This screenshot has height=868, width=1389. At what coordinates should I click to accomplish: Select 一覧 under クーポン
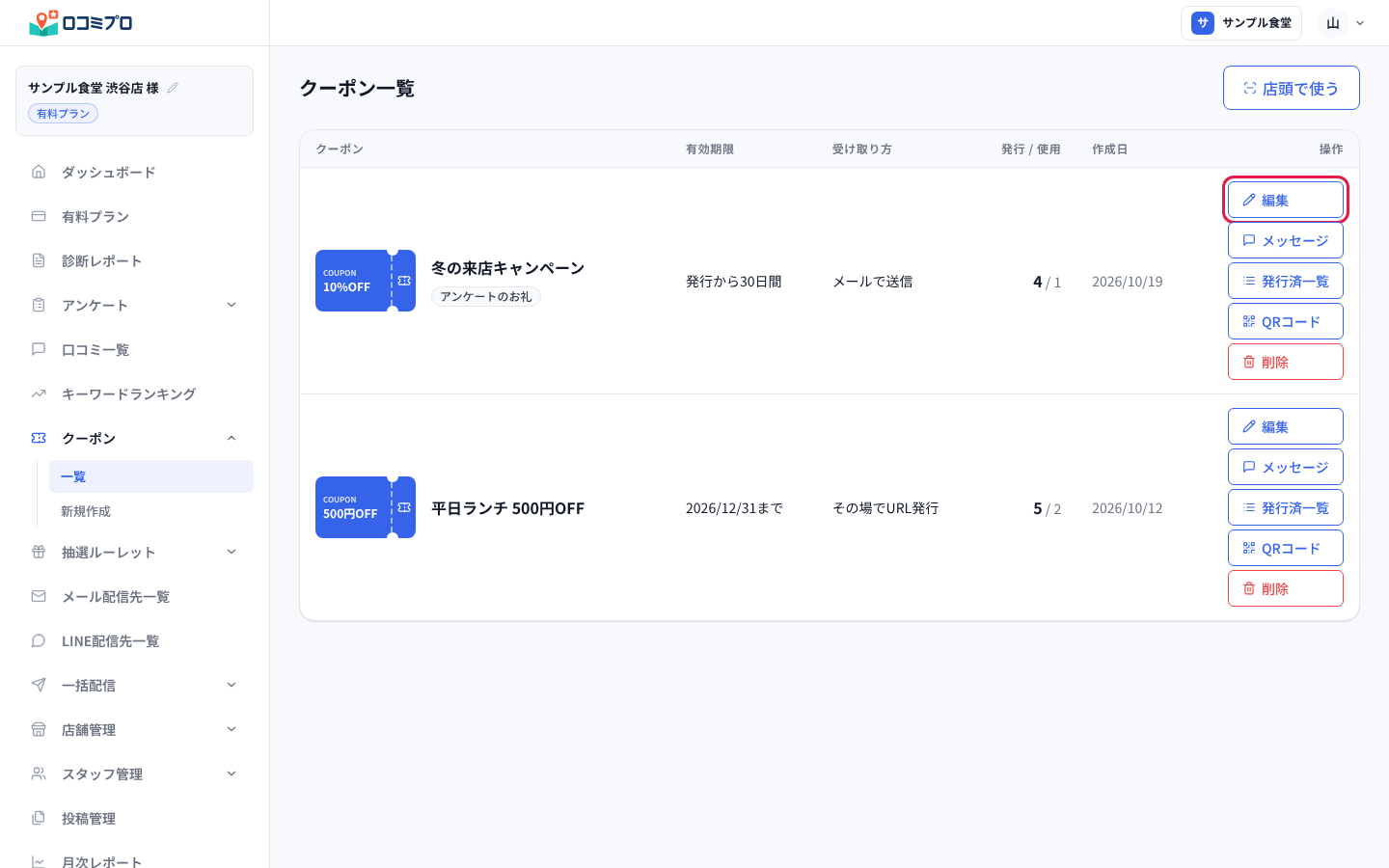tap(151, 476)
